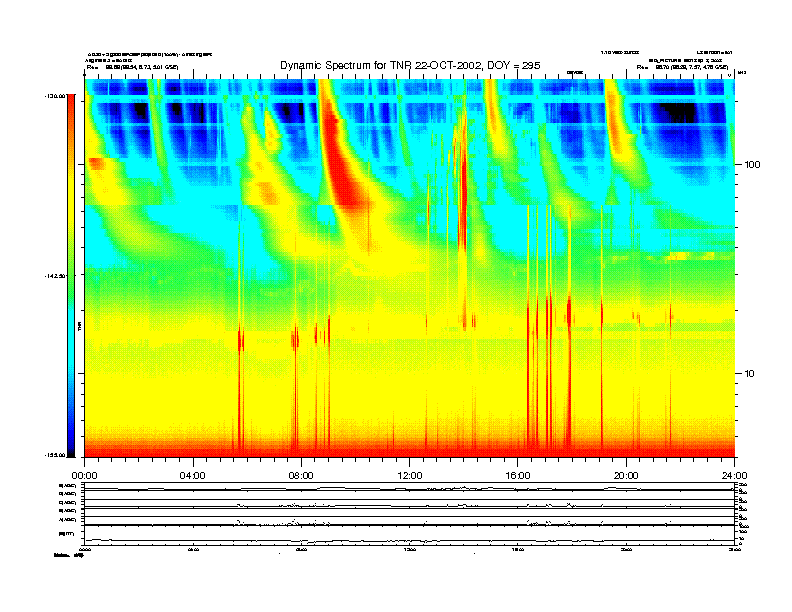The width and height of the screenshot is (792, 612).
Task: Click the 10 frequency axis label
Action: click(750, 374)
